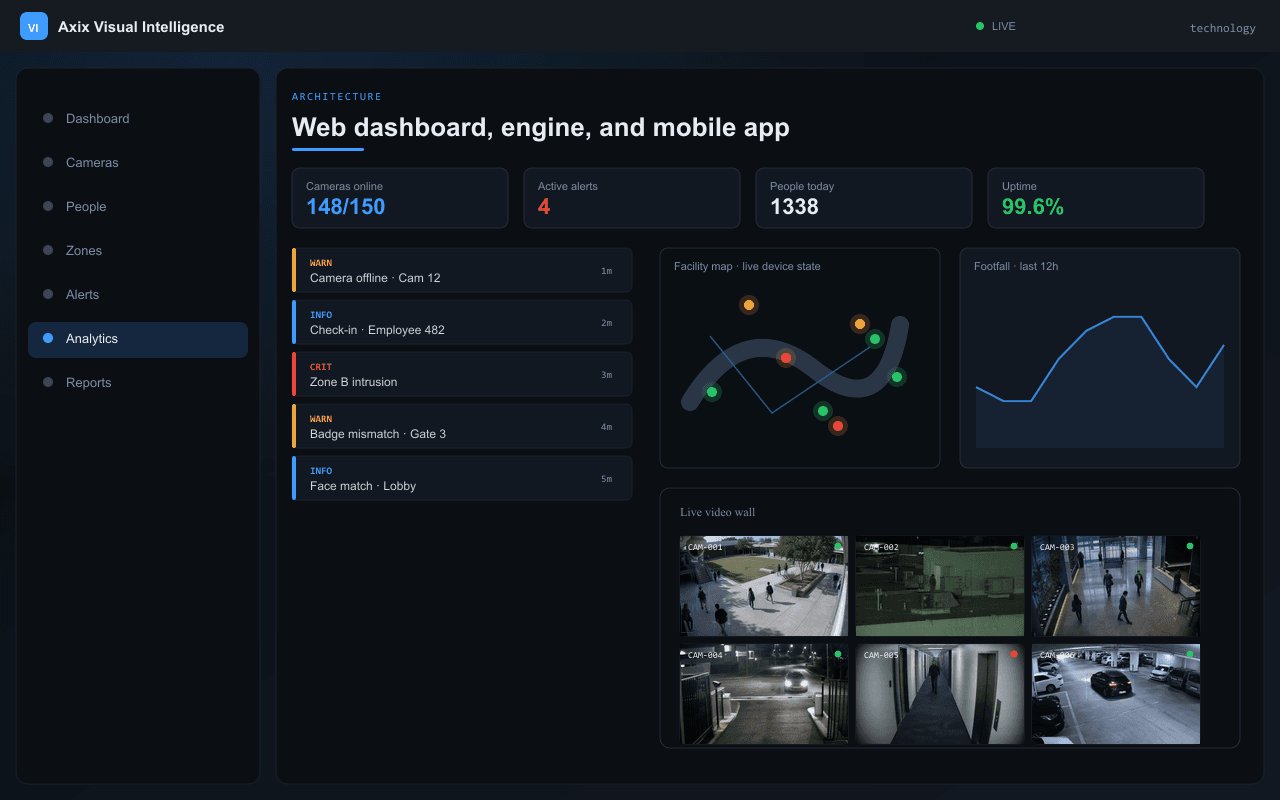Click the Active alerts card

tap(632, 198)
